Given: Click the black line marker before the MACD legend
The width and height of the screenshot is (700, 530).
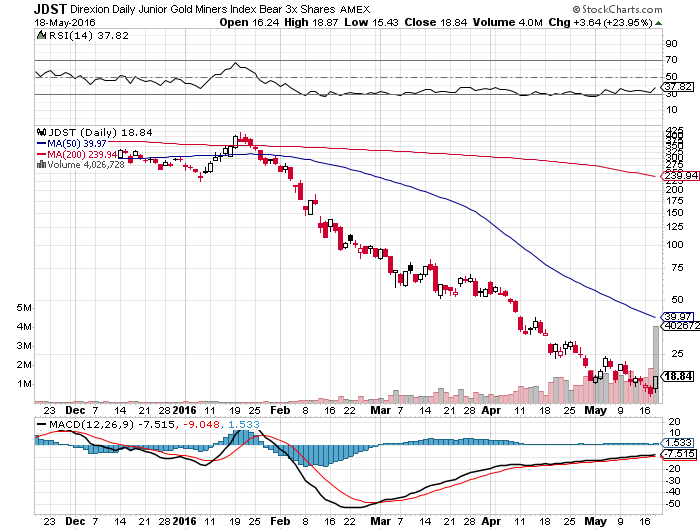Looking at the screenshot, I should click(x=42, y=424).
